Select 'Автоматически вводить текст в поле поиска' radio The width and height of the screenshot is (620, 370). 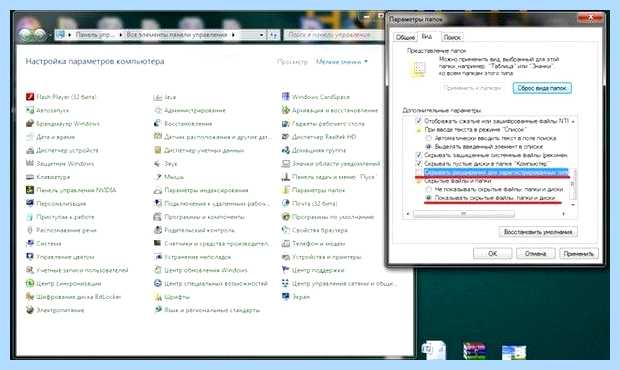click(428, 138)
